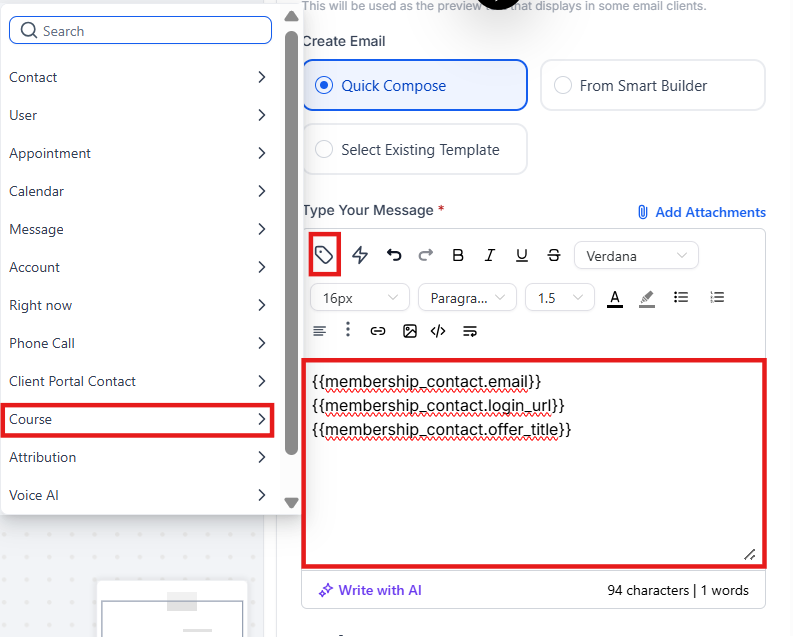Open the source code view icon
Screen dimensions: 793x637
438,330
